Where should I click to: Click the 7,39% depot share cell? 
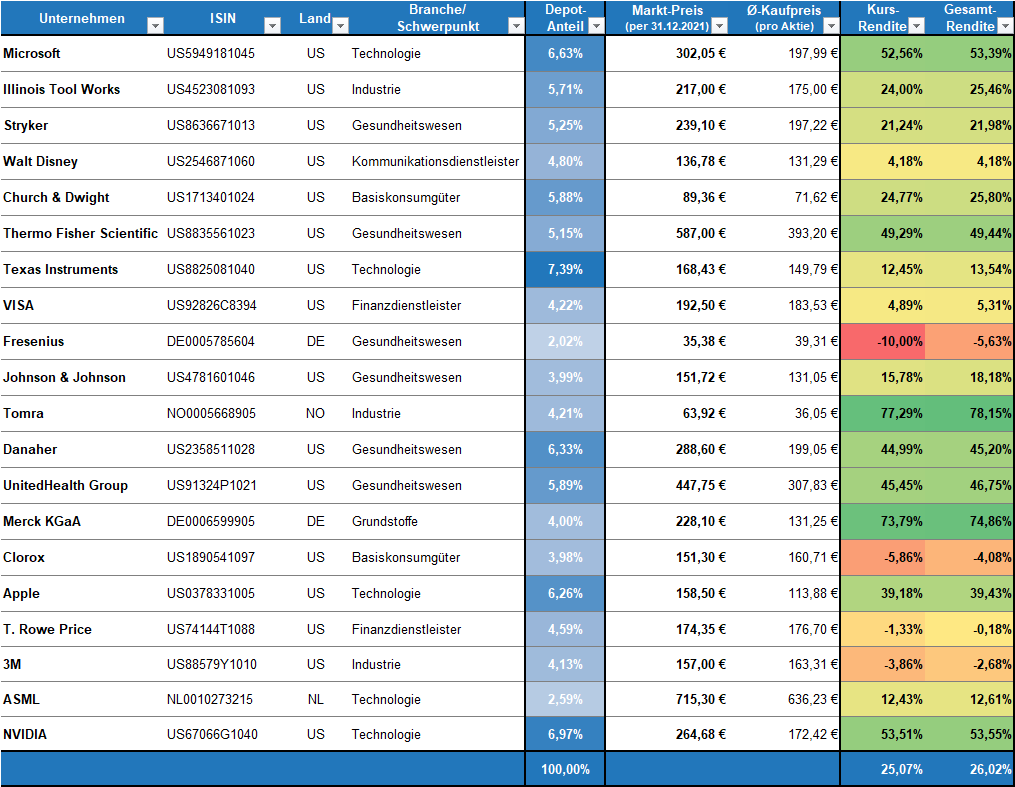(x=565, y=269)
